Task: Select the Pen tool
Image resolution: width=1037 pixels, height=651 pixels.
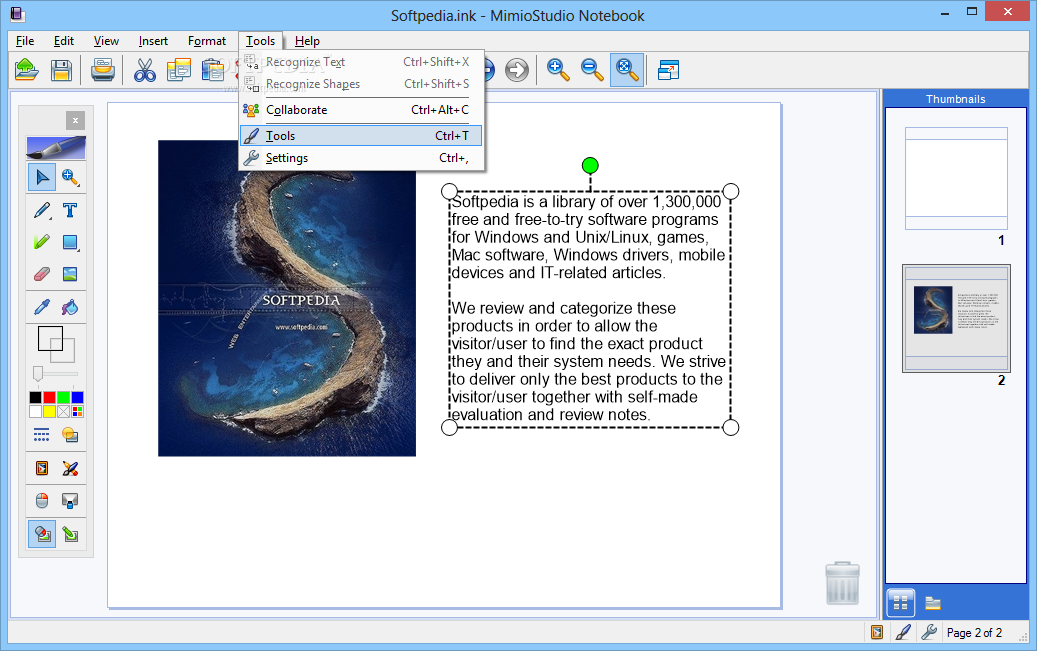Action: point(42,210)
